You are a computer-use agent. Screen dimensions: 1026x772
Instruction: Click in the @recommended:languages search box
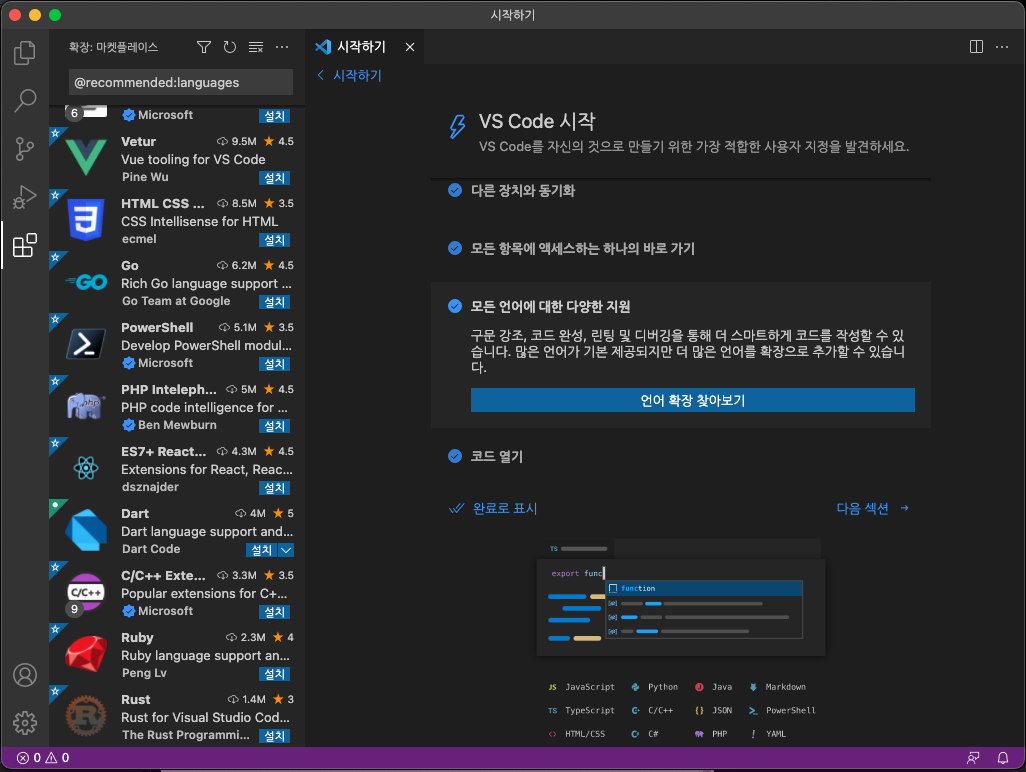(x=181, y=82)
